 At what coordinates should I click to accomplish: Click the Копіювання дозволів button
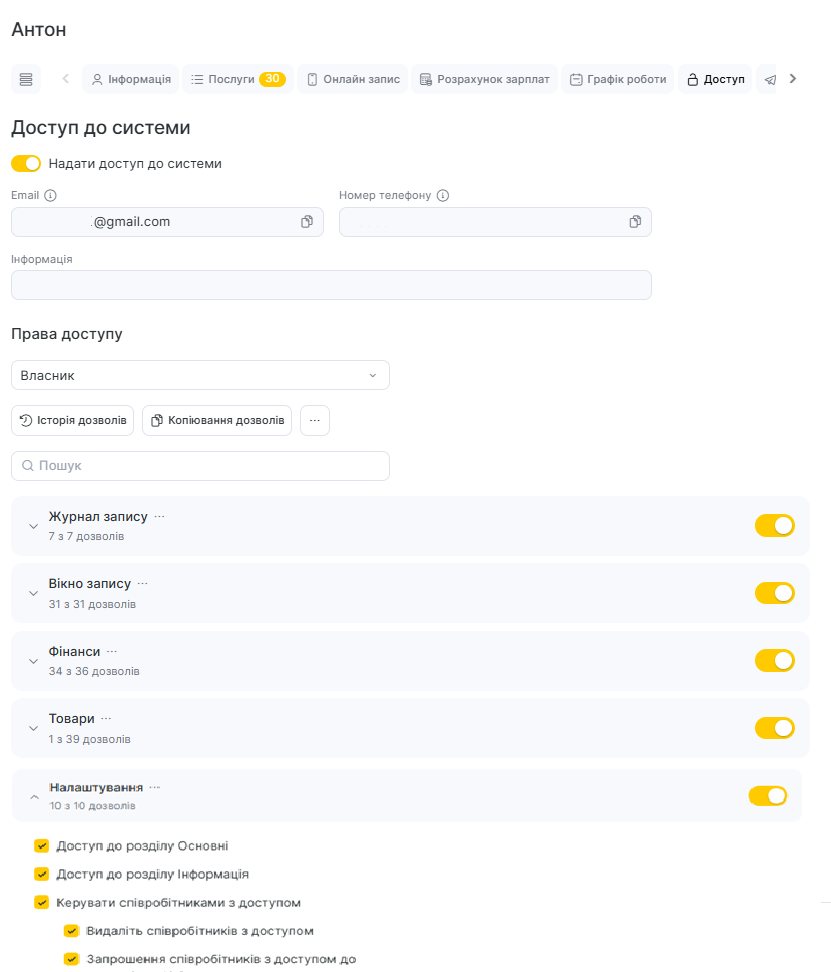click(217, 421)
